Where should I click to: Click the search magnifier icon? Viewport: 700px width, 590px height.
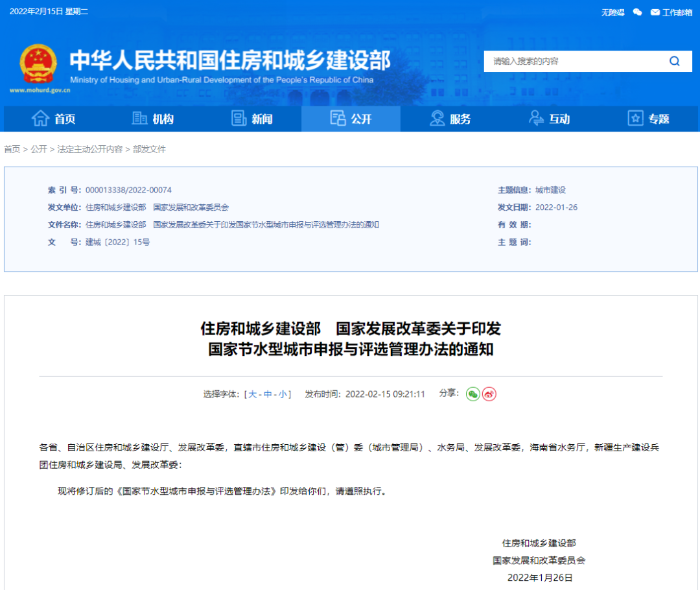674,62
